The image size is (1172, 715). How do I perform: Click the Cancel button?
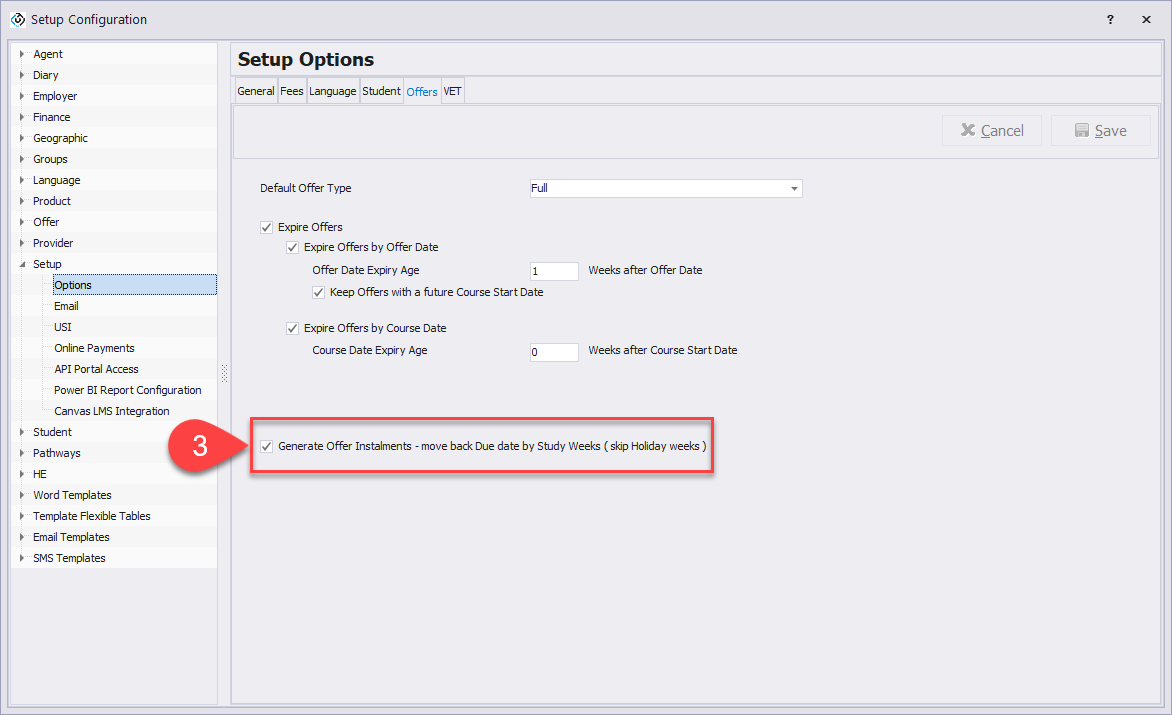[x=992, y=131]
